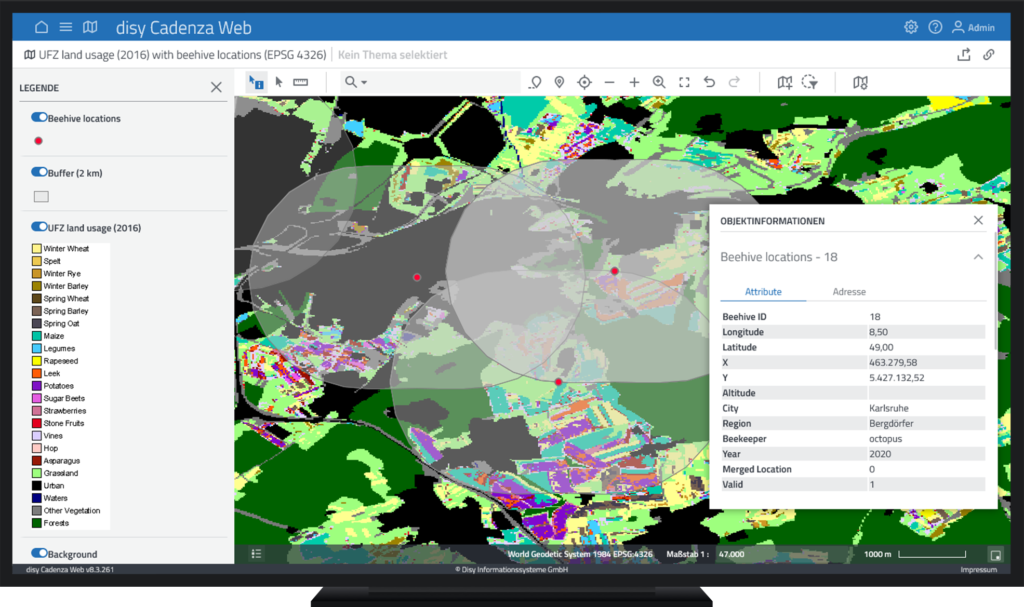This screenshot has height=607, width=1024.
Task: Click the location pin search icon
Action: tap(536, 82)
